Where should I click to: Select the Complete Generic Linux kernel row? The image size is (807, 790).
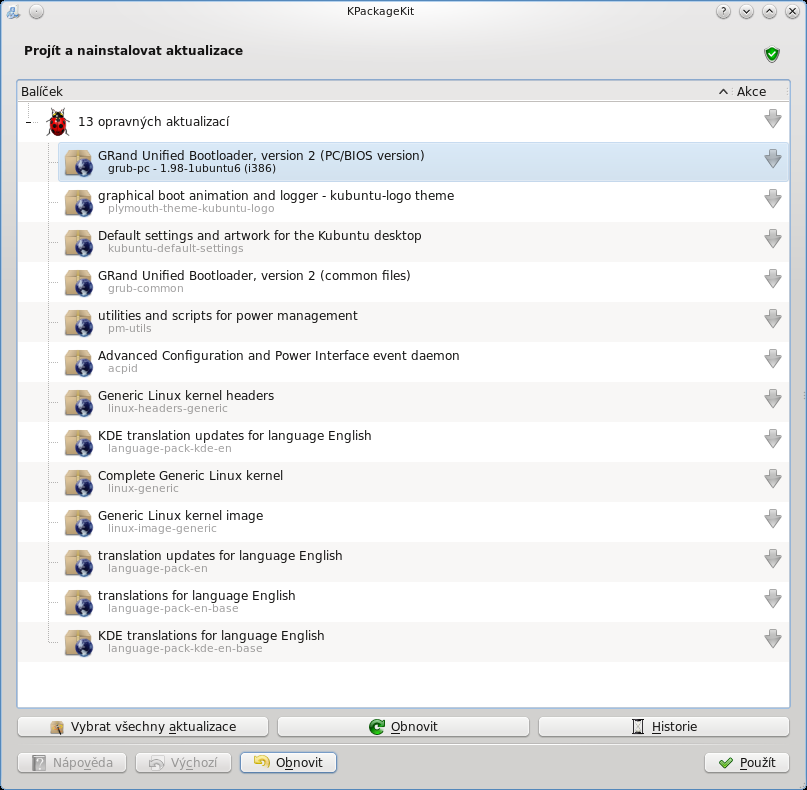tap(423, 482)
